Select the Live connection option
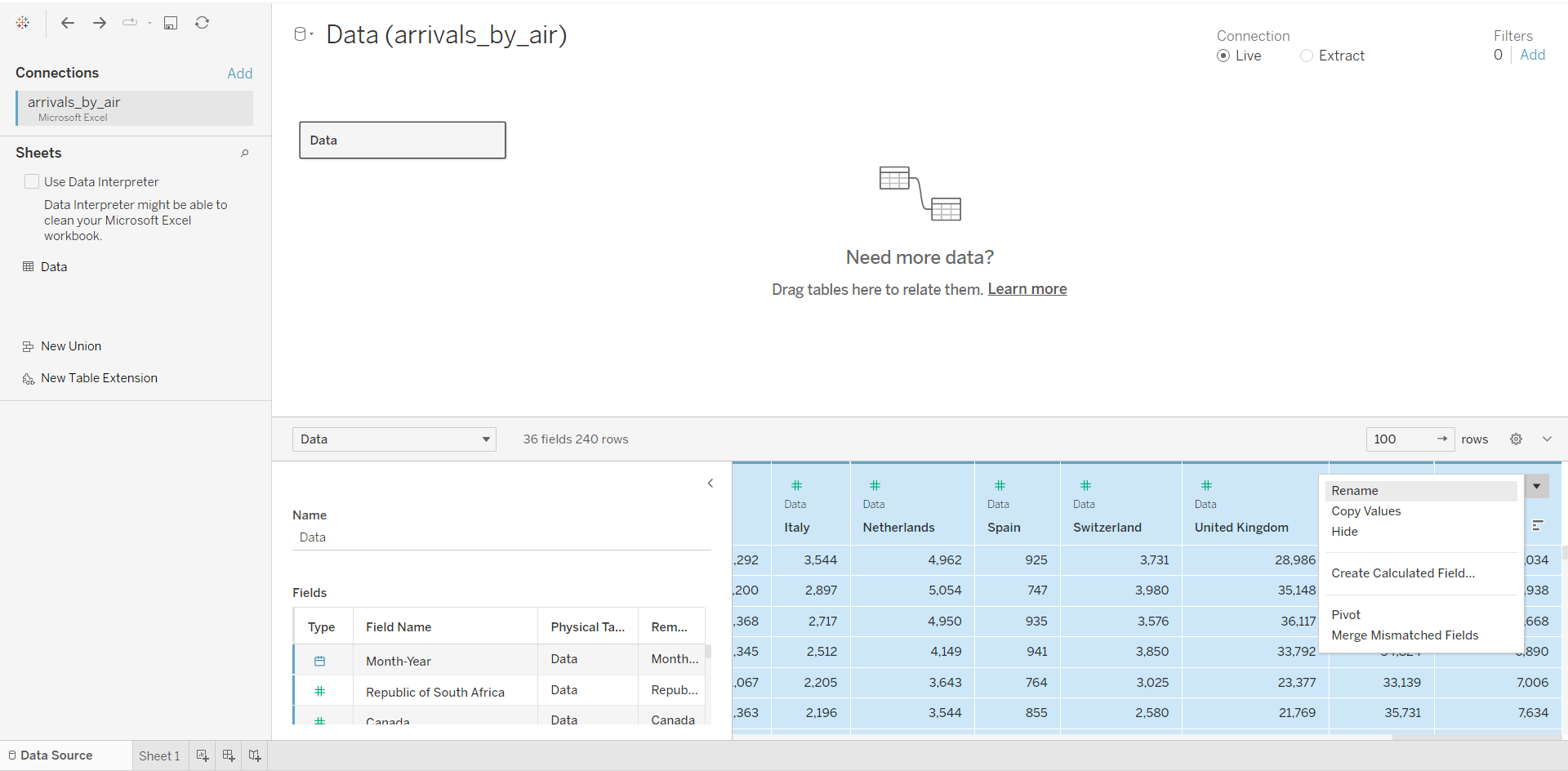 tap(1223, 56)
